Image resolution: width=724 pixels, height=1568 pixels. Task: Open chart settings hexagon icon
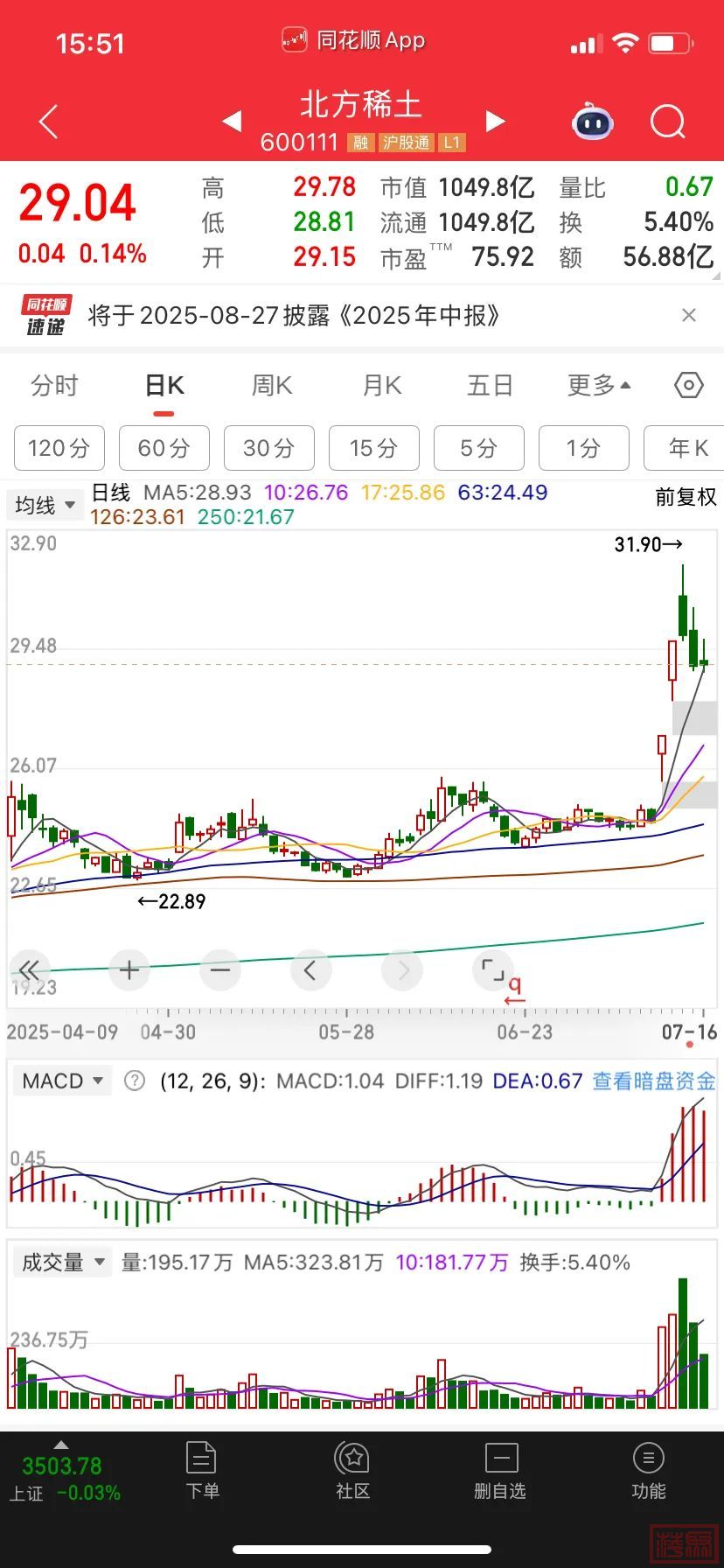click(x=689, y=385)
